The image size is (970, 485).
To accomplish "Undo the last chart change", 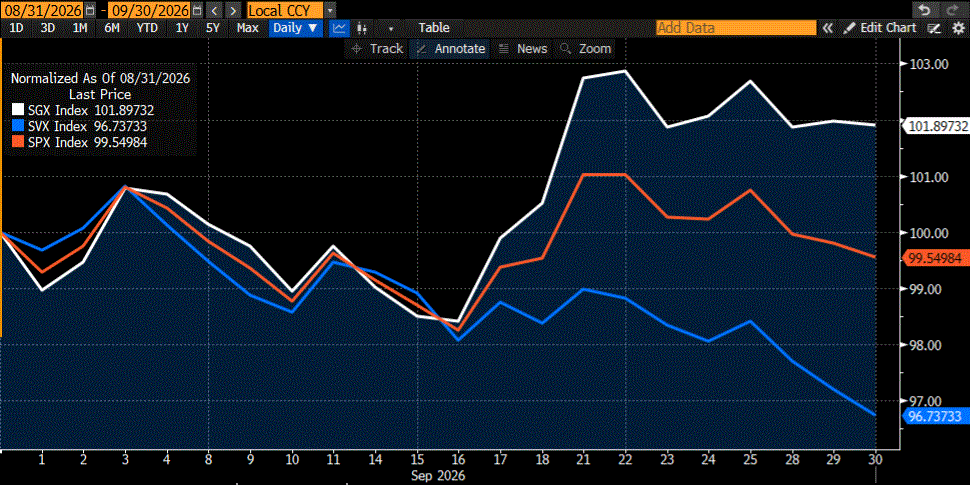I will tap(924, 10).
